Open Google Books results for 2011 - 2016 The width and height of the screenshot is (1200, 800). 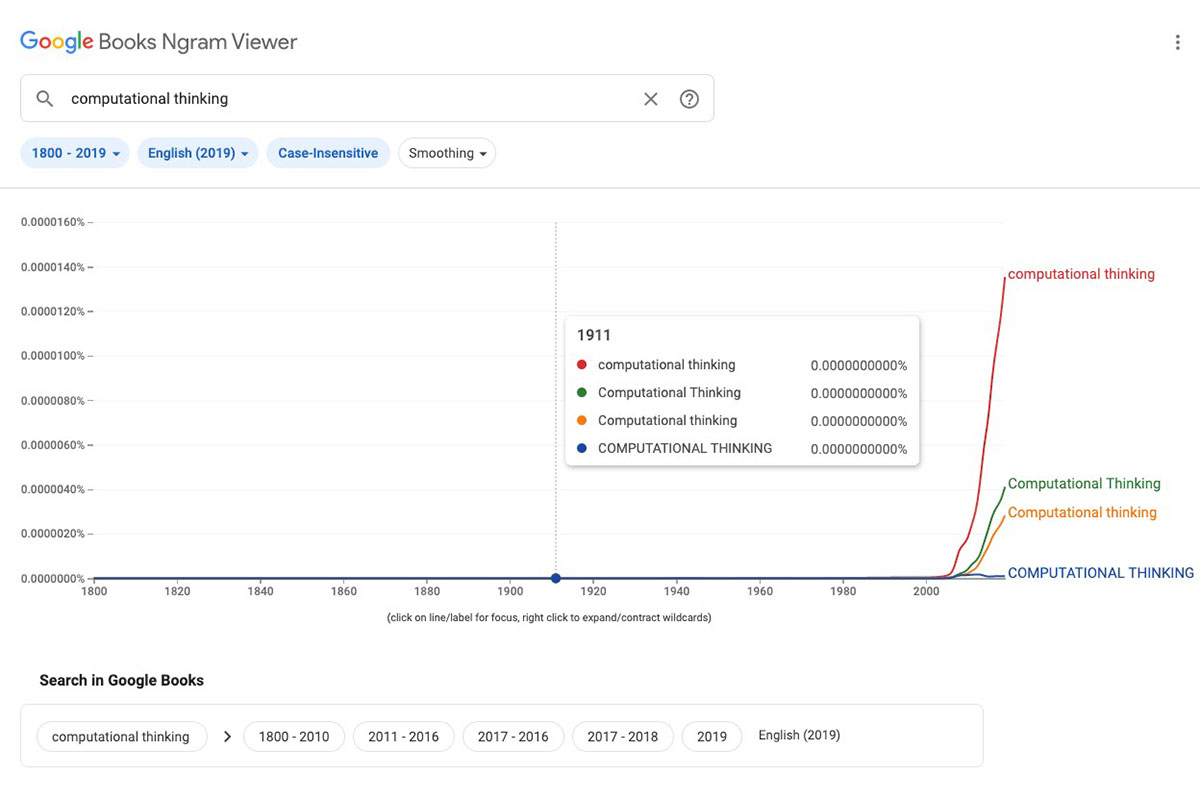[403, 737]
